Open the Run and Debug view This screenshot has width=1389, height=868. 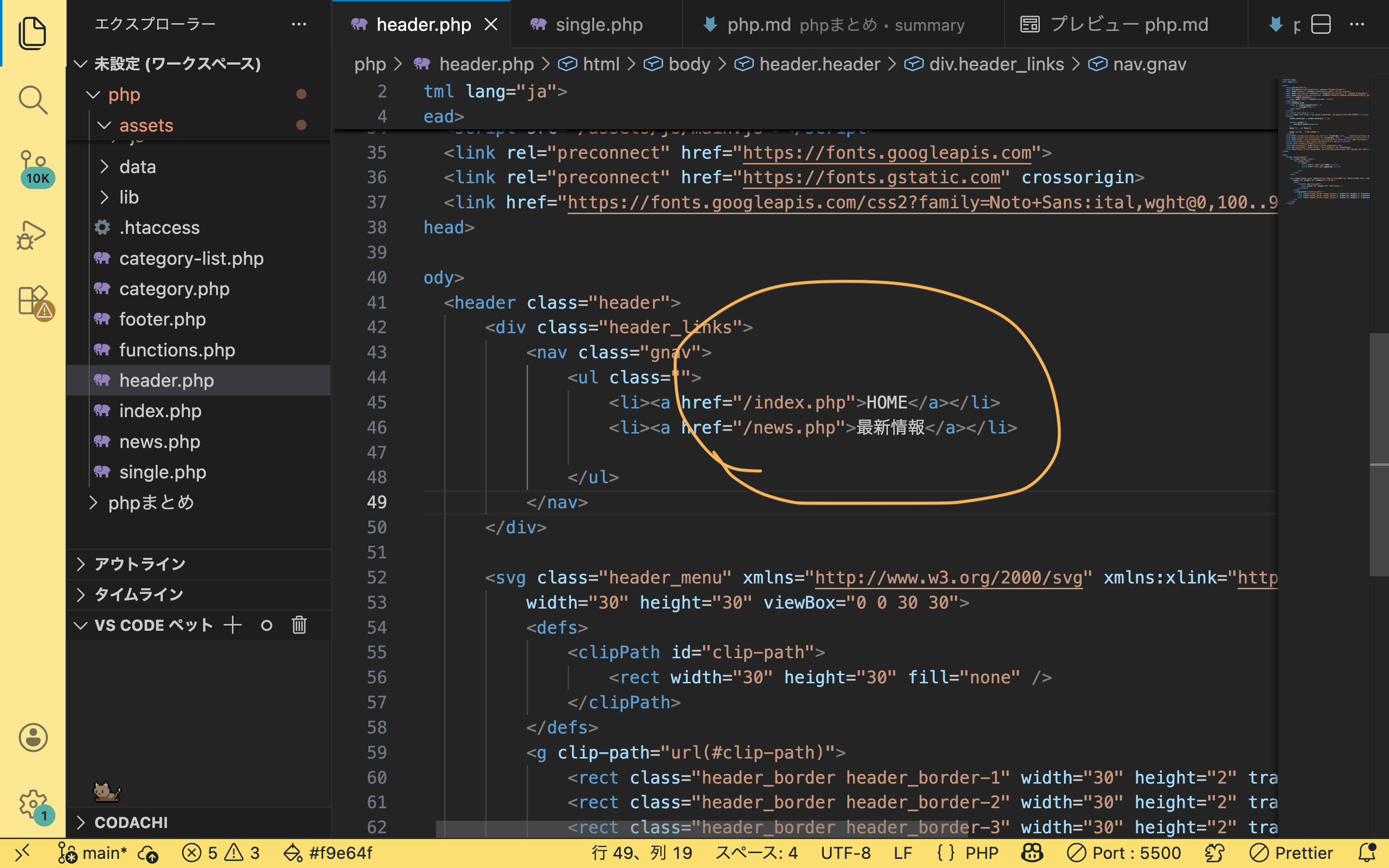click(x=31, y=235)
